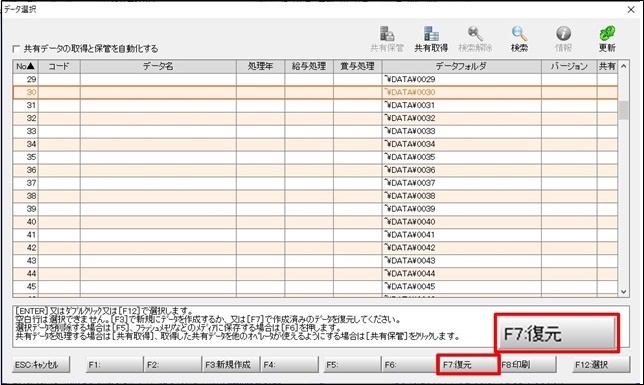Click the scrollbar up arrow

click(623, 66)
